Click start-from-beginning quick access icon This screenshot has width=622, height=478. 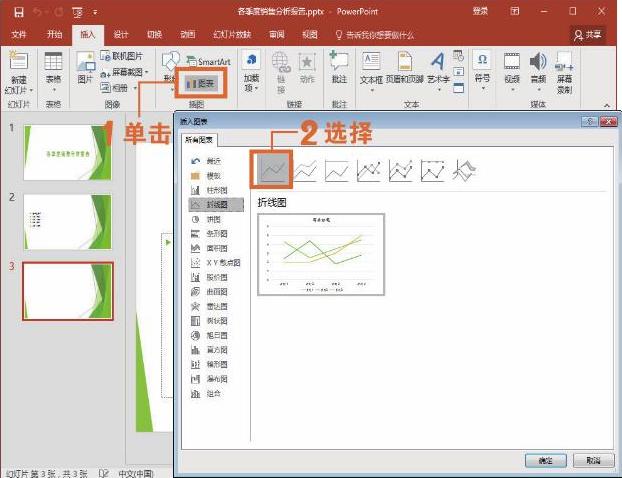(x=78, y=12)
